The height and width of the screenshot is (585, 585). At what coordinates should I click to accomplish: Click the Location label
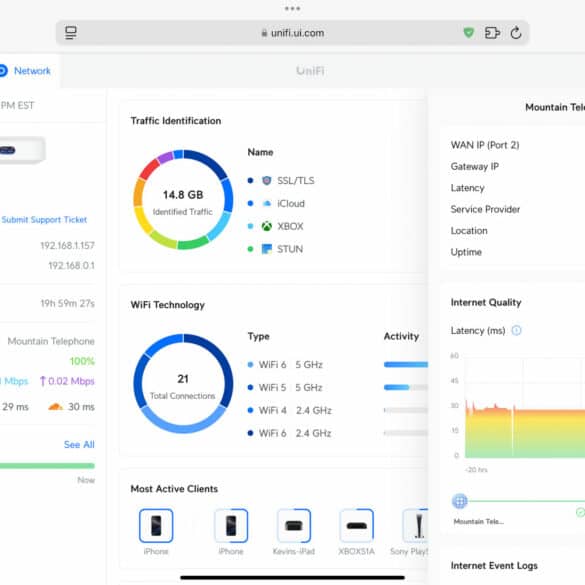469,231
